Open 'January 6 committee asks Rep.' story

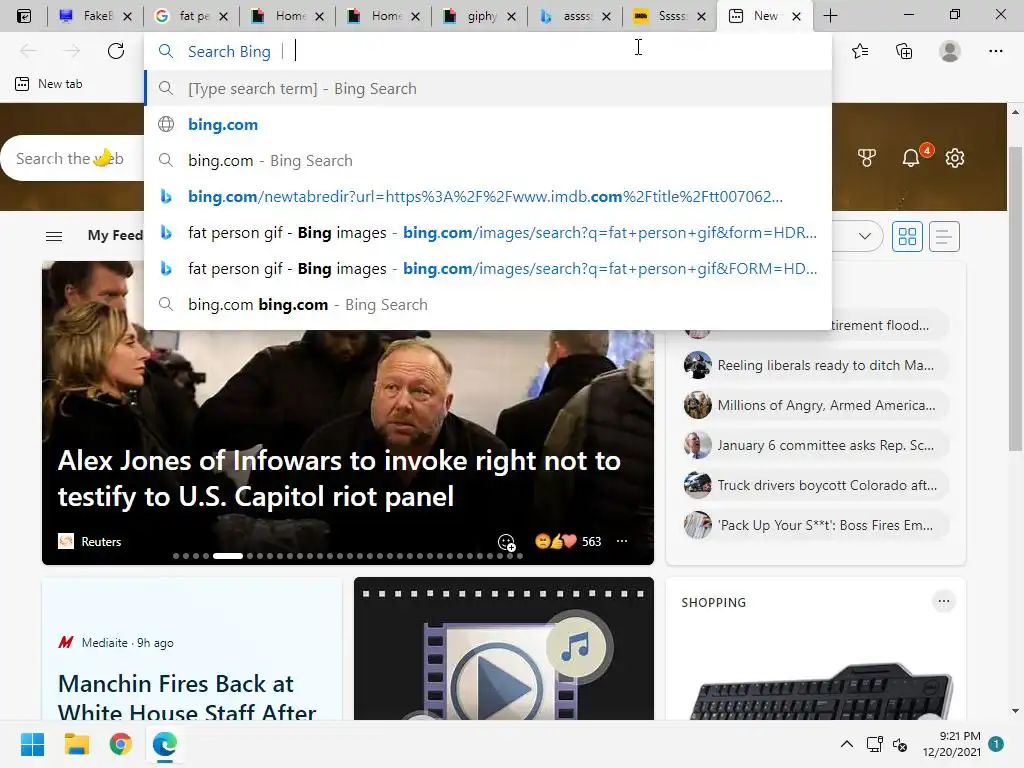(x=815, y=445)
